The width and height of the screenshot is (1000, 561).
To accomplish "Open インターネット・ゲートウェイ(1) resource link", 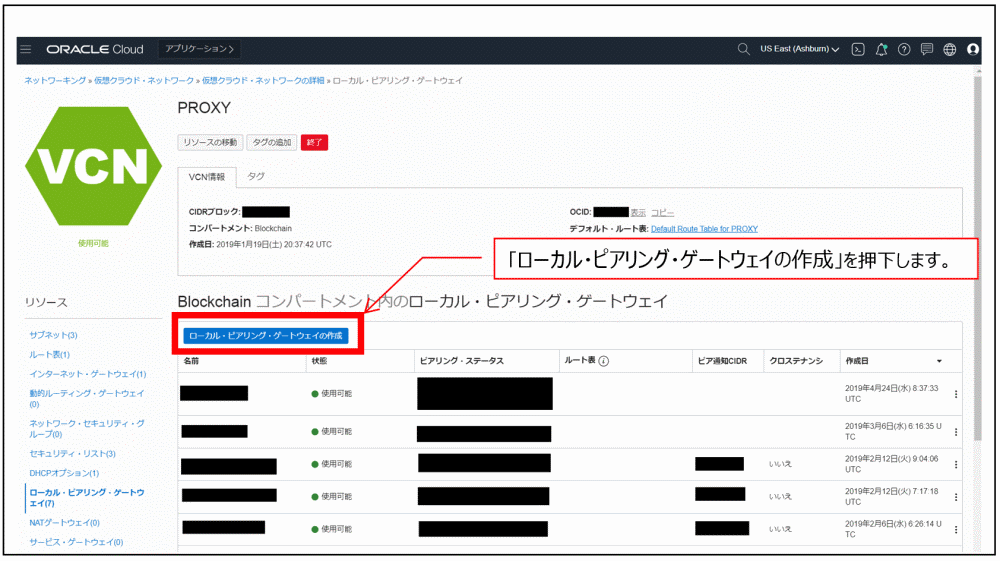I will (x=87, y=374).
